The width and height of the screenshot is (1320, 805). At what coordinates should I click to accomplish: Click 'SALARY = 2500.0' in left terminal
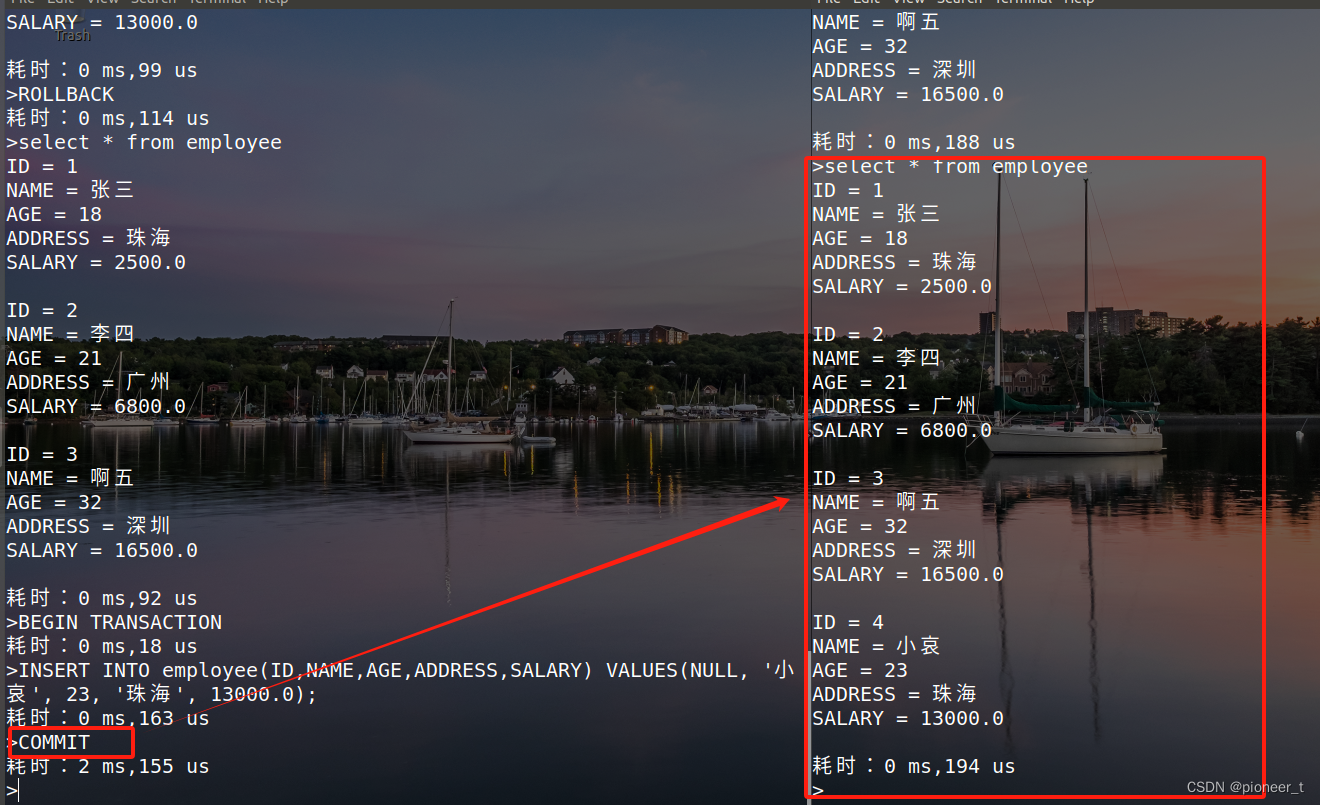click(x=96, y=263)
